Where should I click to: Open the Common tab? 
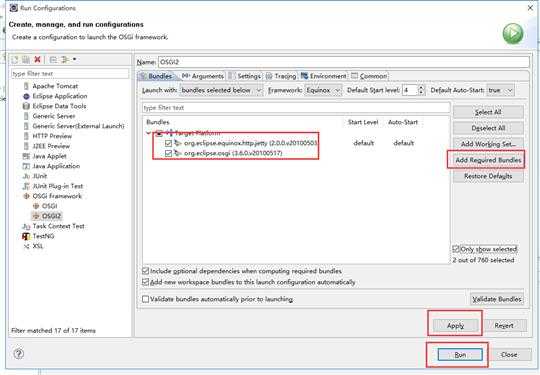(369, 76)
